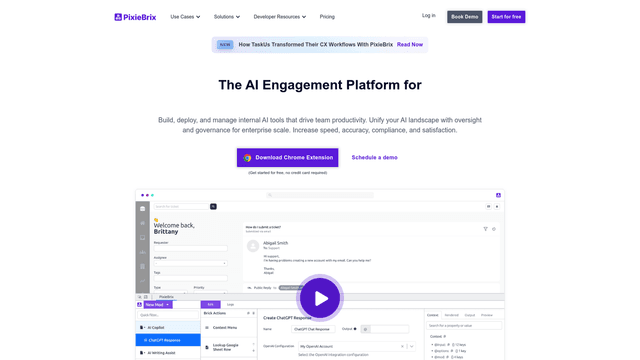Click Abigail Smith's avatar

253,246
